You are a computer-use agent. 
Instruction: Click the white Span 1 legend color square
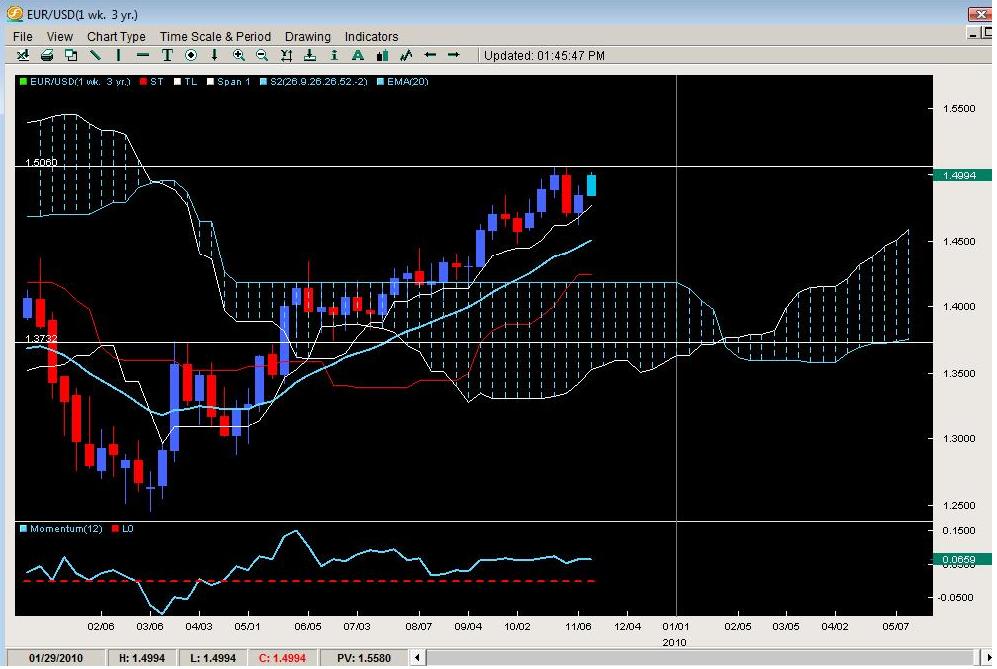210,81
